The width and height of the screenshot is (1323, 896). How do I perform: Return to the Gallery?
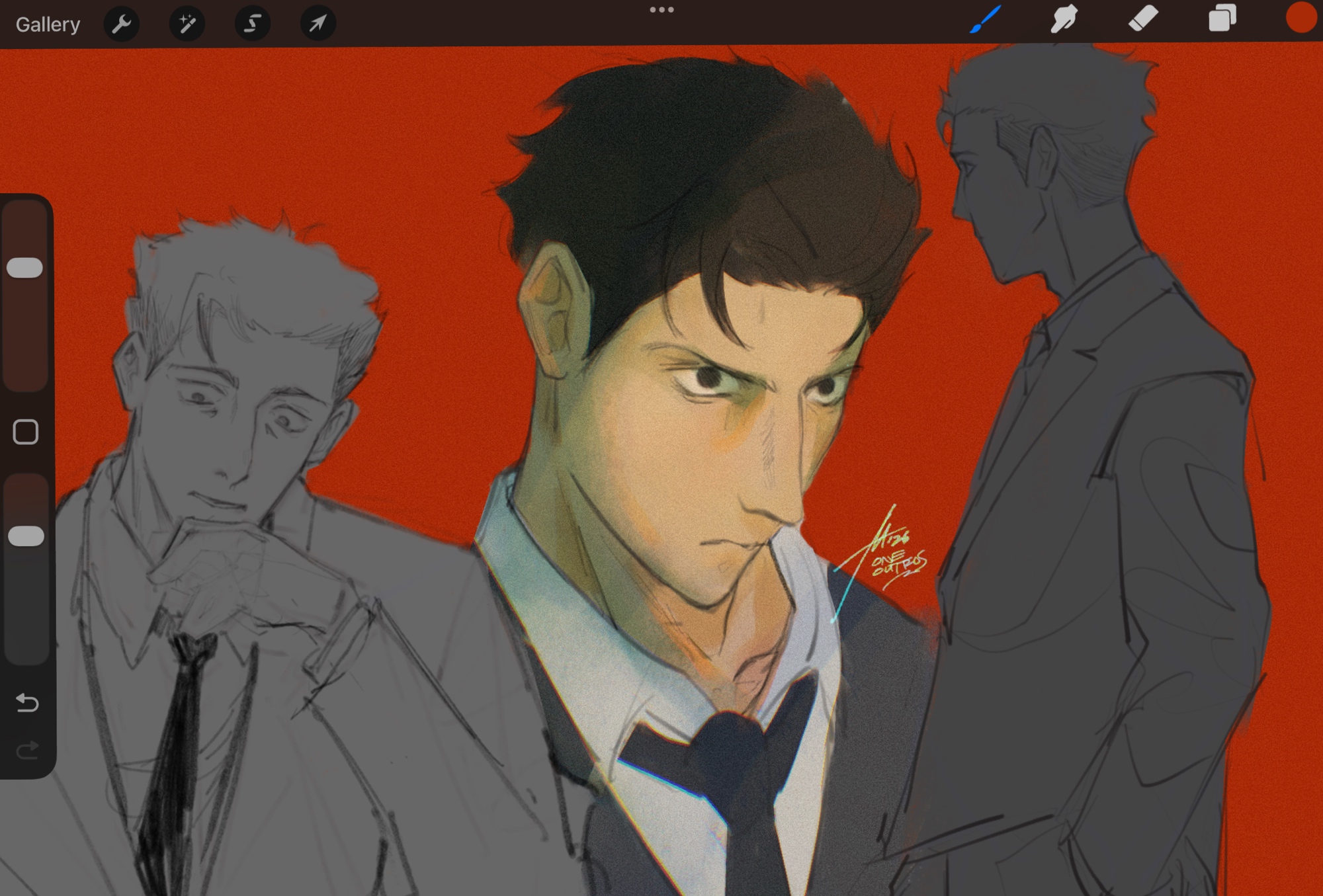(x=48, y=24)
